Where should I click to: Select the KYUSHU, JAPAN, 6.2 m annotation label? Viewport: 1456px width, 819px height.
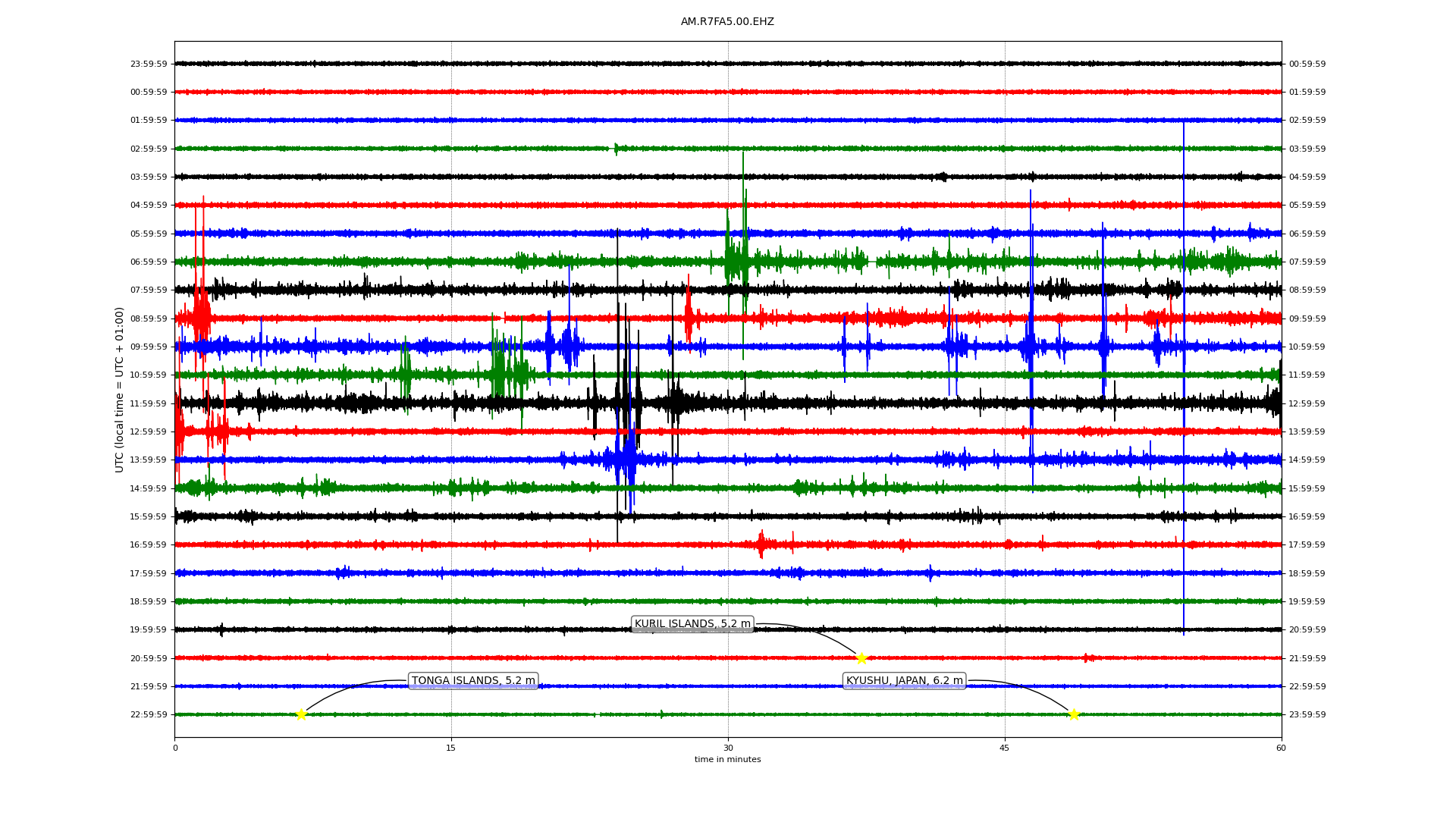[x=904, y=681]
